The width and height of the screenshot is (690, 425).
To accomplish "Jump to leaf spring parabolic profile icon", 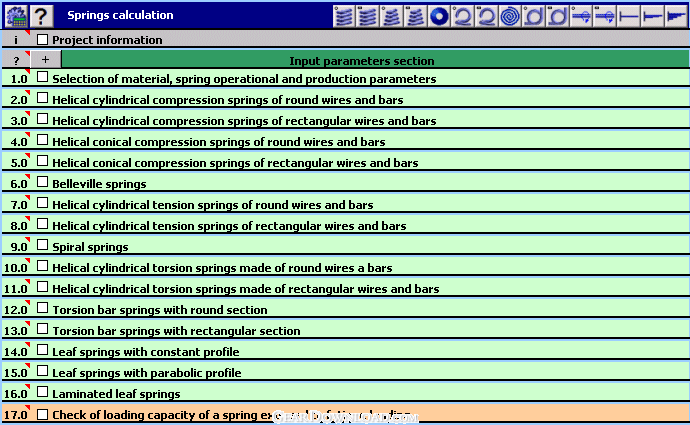I will point(653,16).
